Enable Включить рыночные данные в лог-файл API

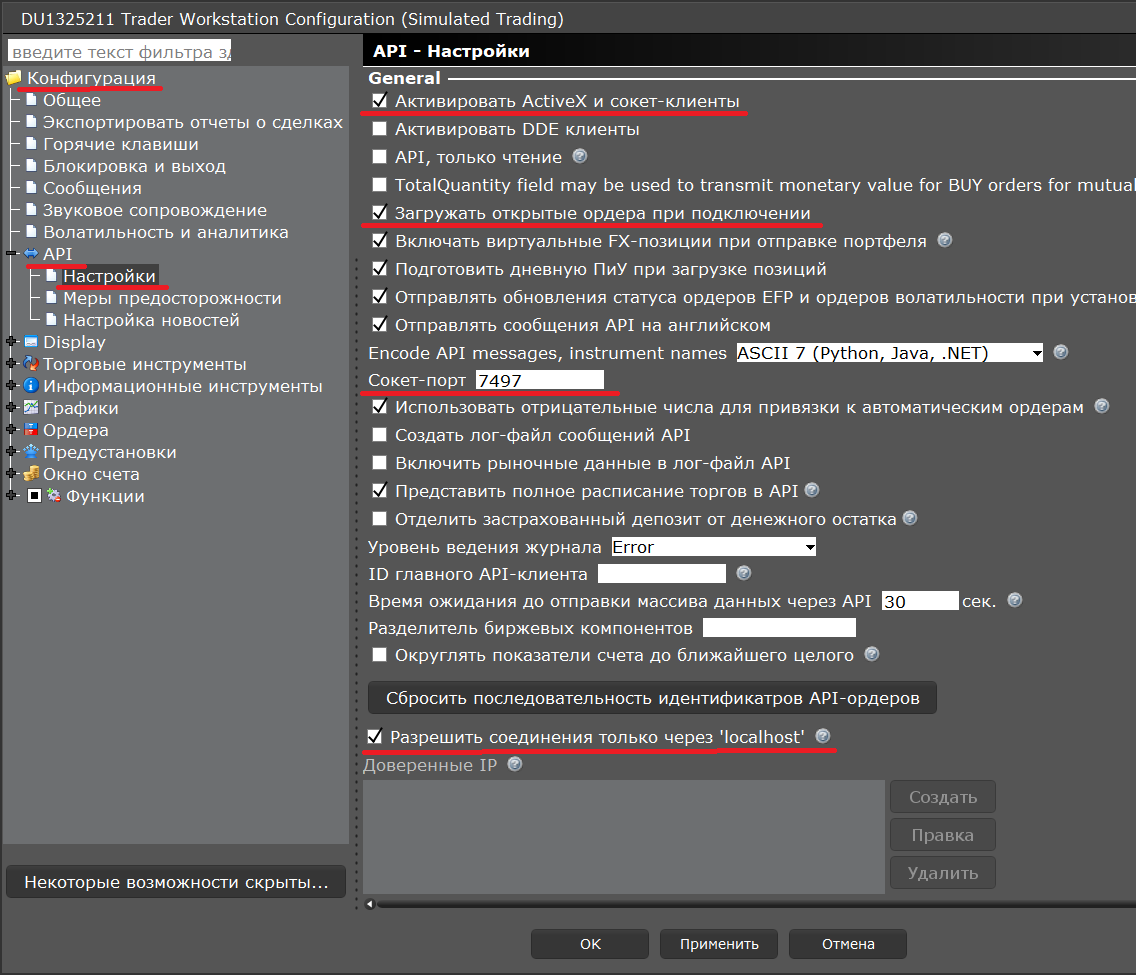coord(380,463)
